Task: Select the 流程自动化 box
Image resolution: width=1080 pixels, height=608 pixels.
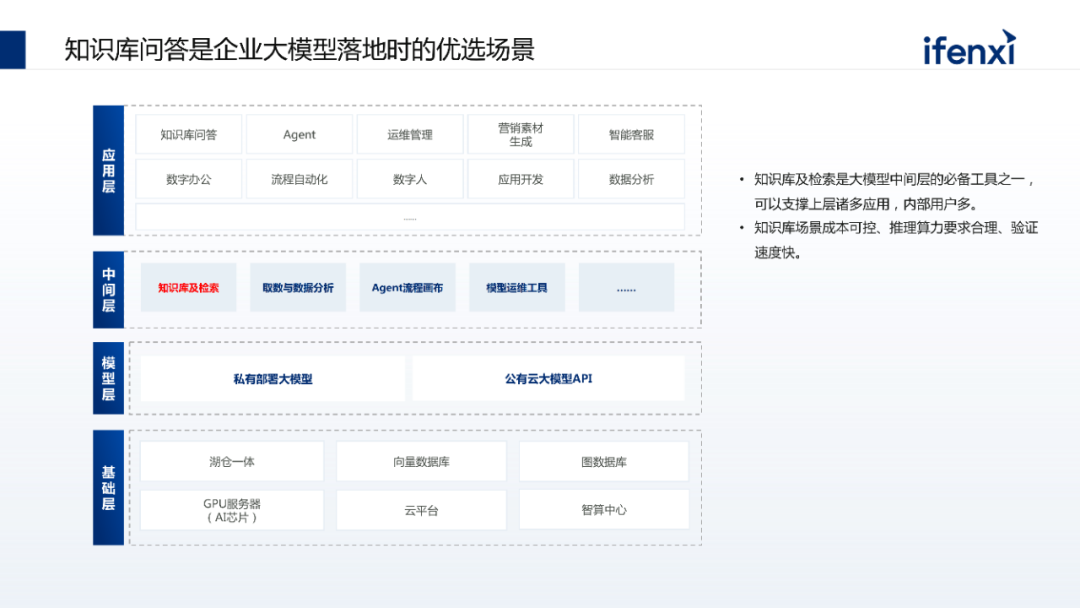Action: [x=299, y=179]
